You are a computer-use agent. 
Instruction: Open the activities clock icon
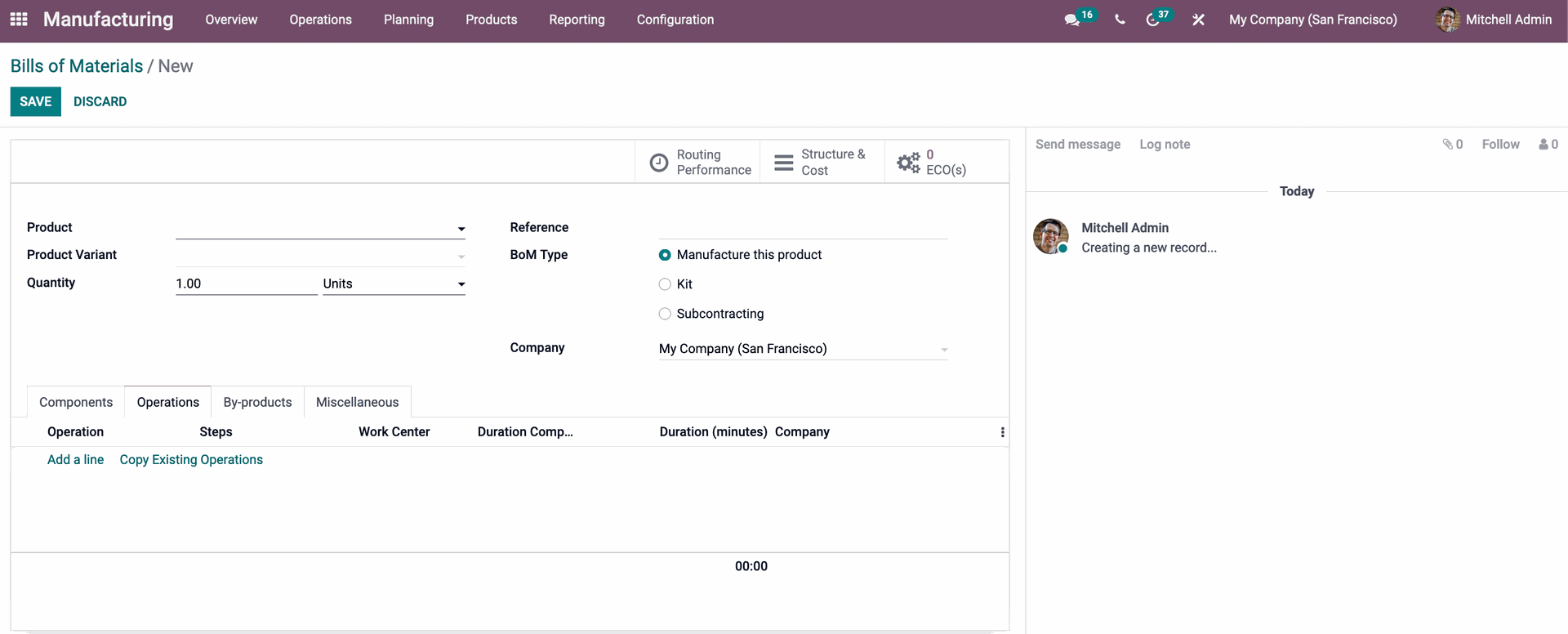[x=1152, y=20]
